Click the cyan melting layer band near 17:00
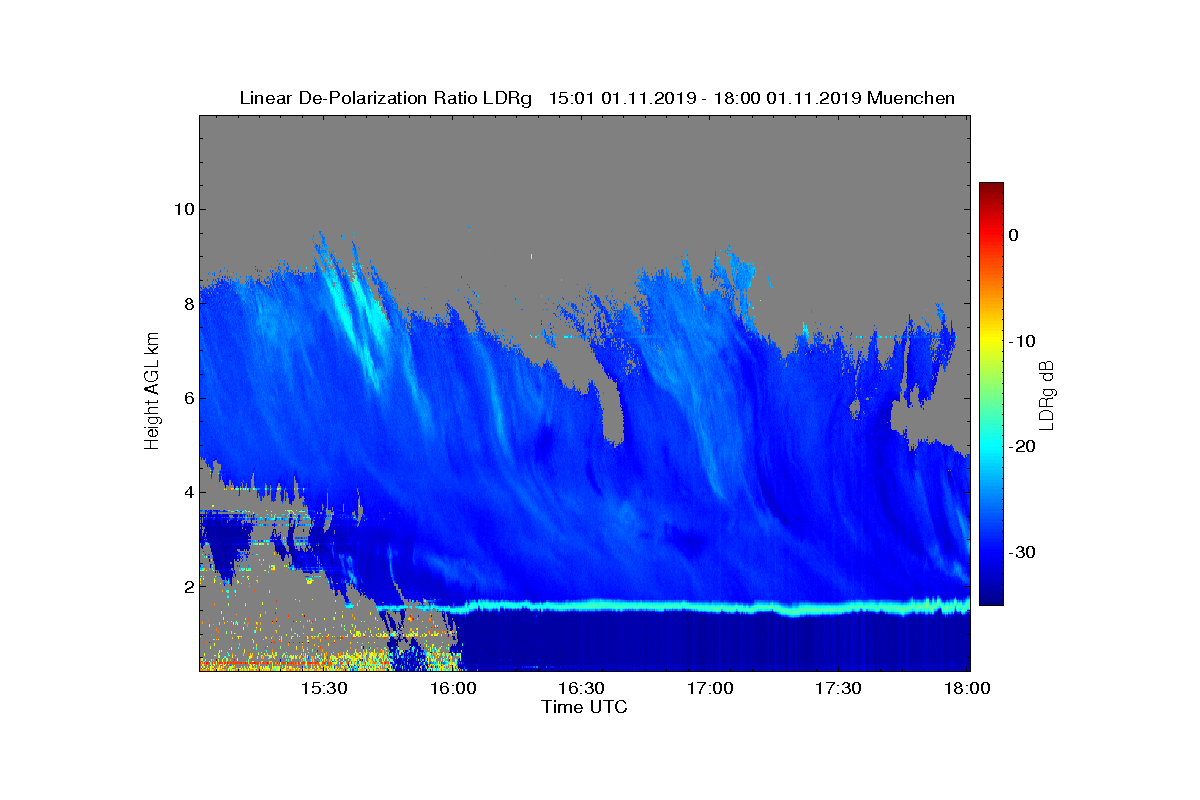Viewport: 1200px width, 800px height. click(712, 606)
